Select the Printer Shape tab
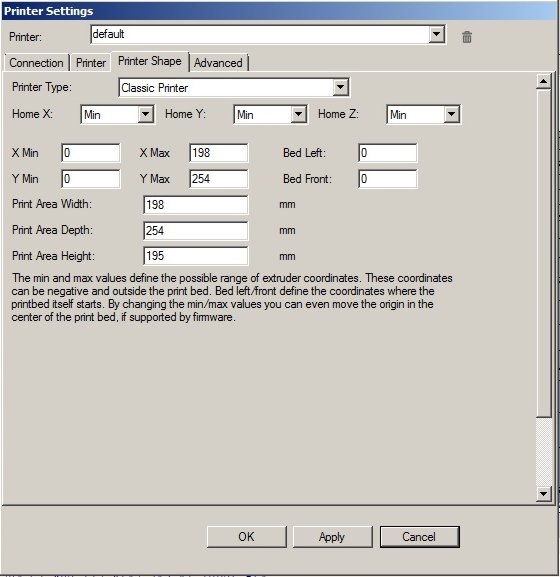The height and width of the screenshot is (577, 560). [150, 61]
